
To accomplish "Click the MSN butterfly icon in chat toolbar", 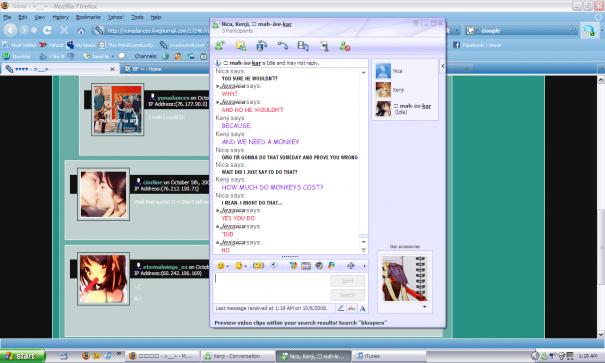I will [293, 265].
